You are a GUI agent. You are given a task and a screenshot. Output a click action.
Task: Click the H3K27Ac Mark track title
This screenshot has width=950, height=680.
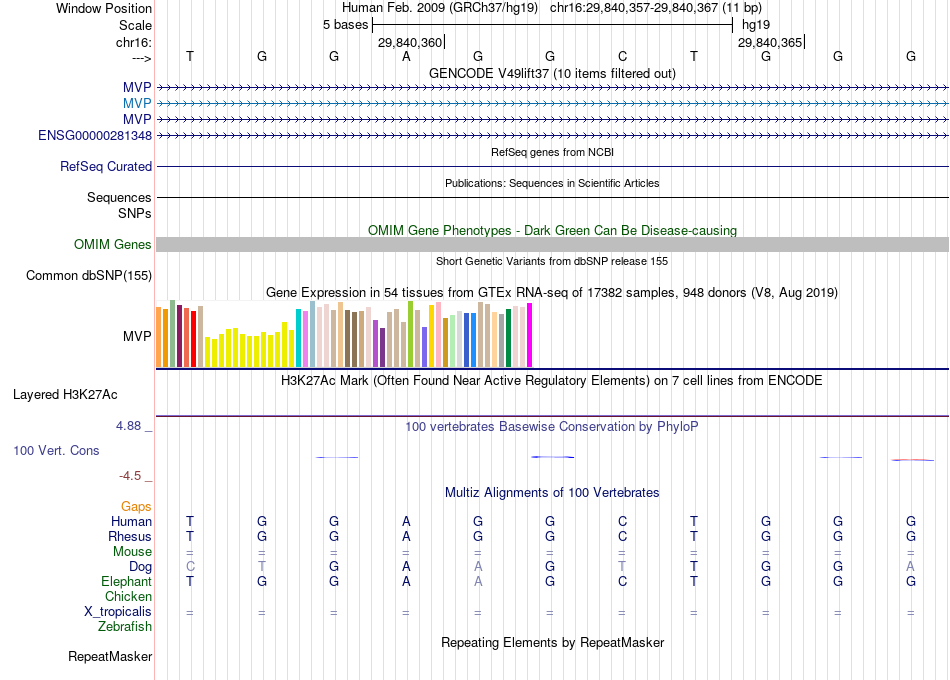(x=552, y=381)
